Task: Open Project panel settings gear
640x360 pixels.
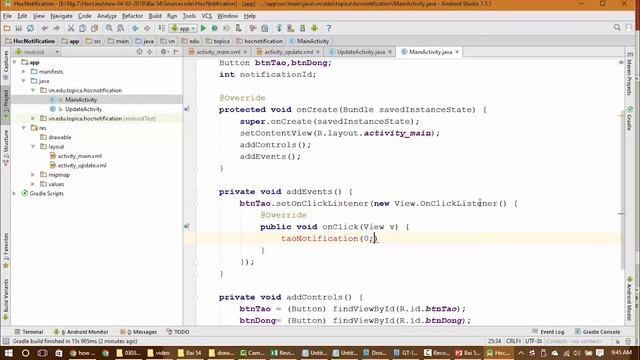Action: coord(163,52)
